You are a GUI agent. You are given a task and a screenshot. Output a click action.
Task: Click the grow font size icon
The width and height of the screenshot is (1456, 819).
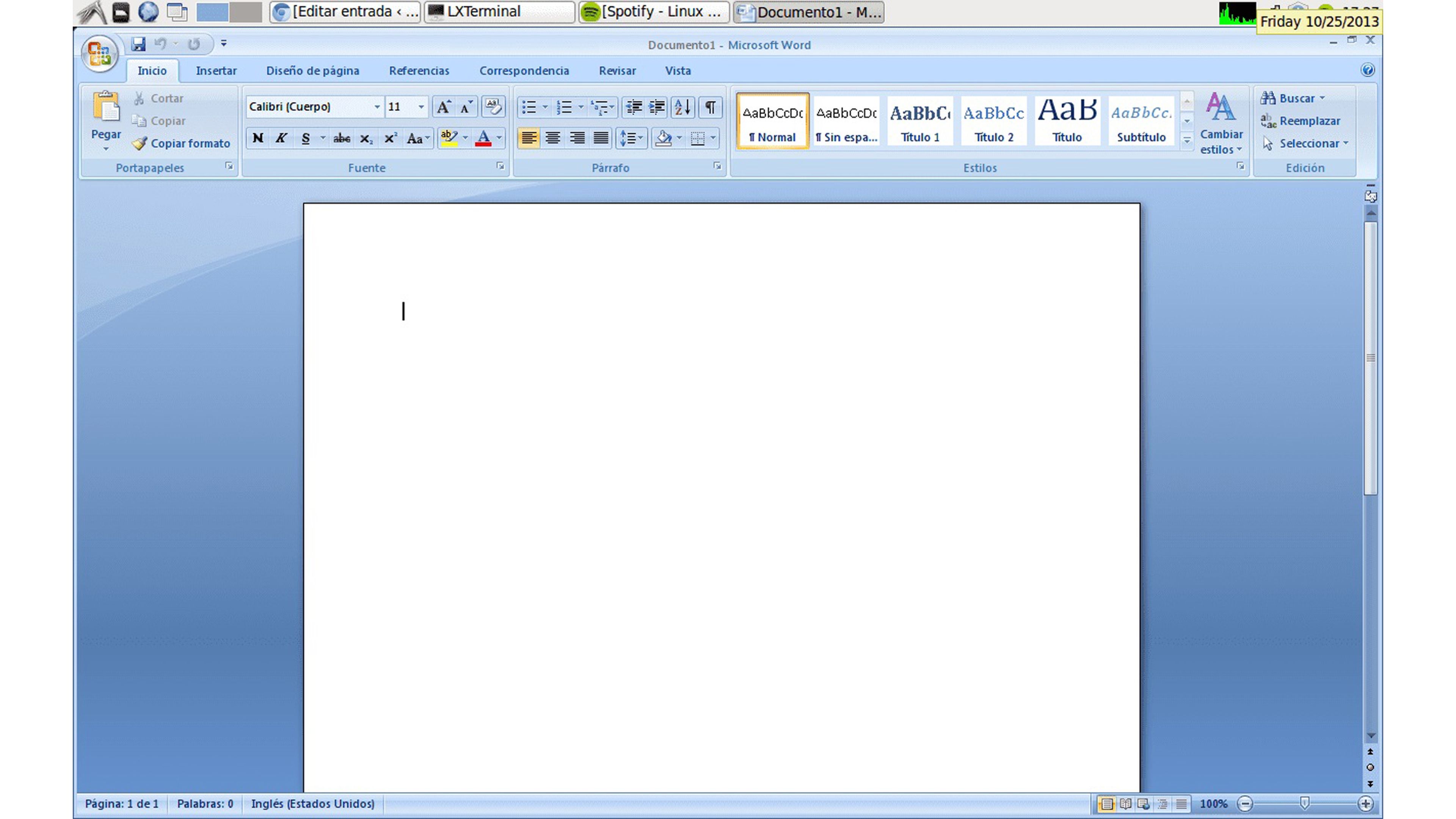coord(444,107)
